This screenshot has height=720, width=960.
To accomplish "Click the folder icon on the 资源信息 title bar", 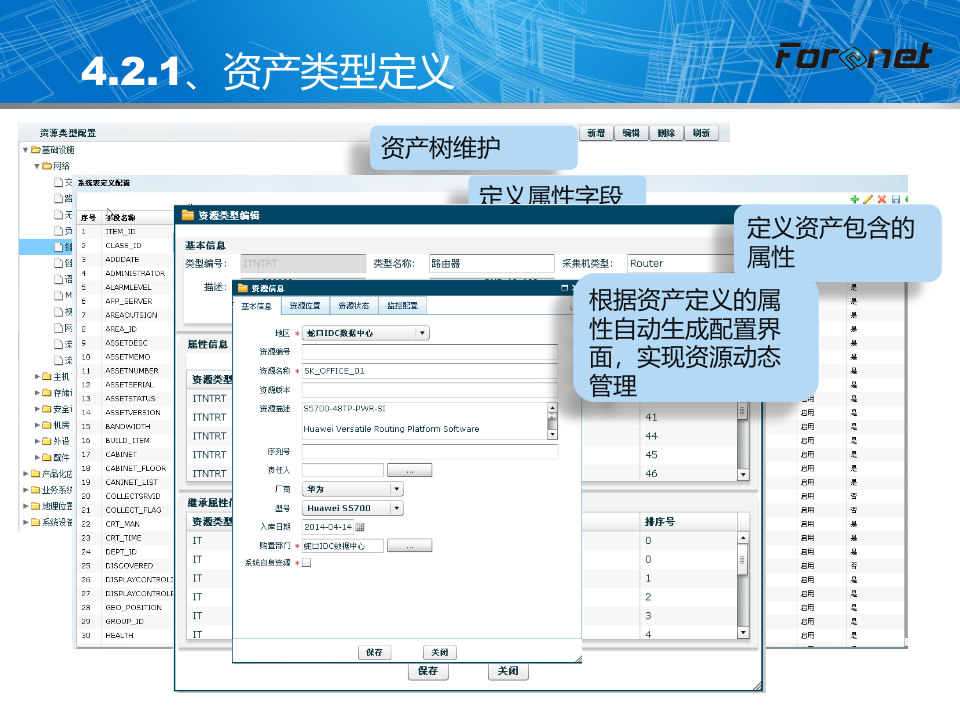I will (x=244, y=287).
